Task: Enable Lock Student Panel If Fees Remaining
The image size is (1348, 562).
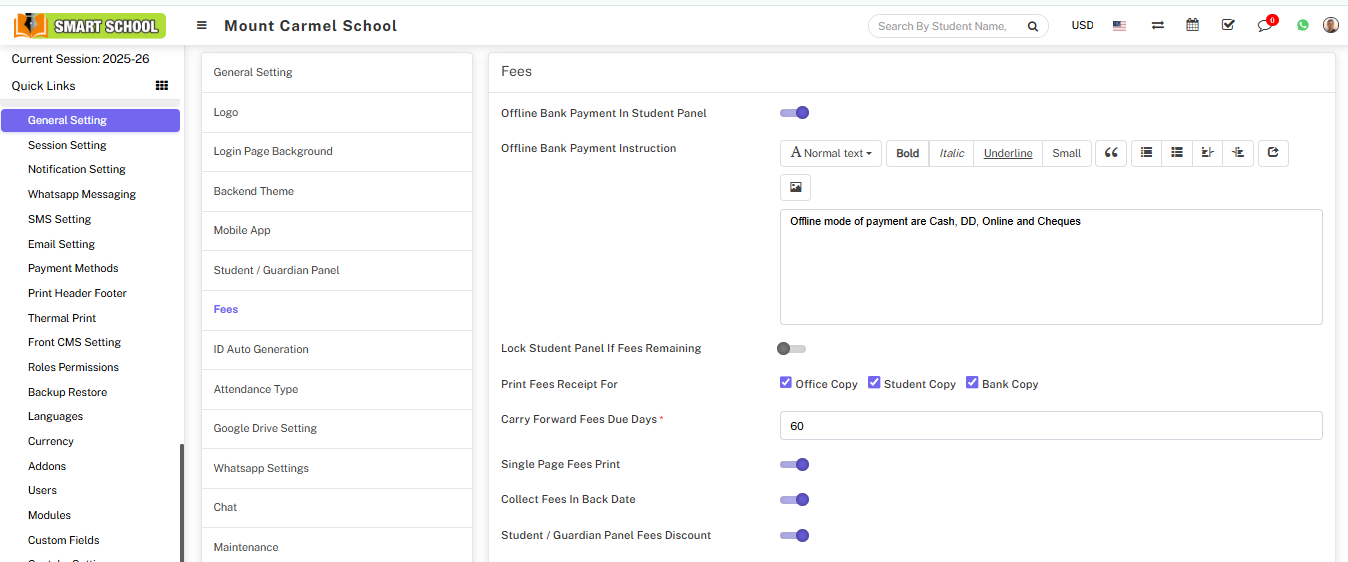Action: coord(791,349)
